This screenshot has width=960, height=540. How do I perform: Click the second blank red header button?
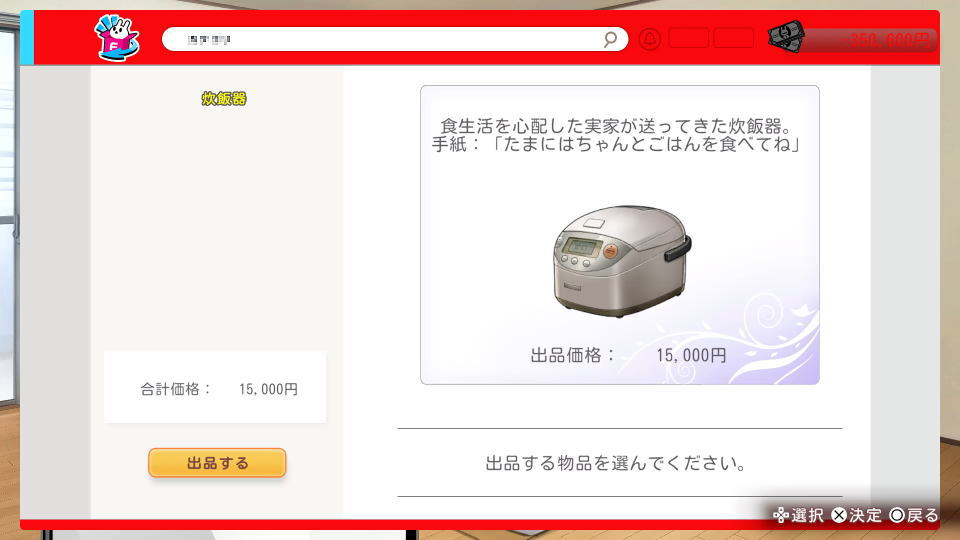point(733,39)
